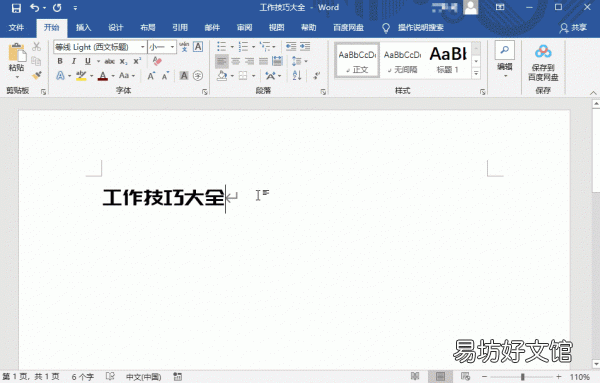Align text left

point(222,61)
